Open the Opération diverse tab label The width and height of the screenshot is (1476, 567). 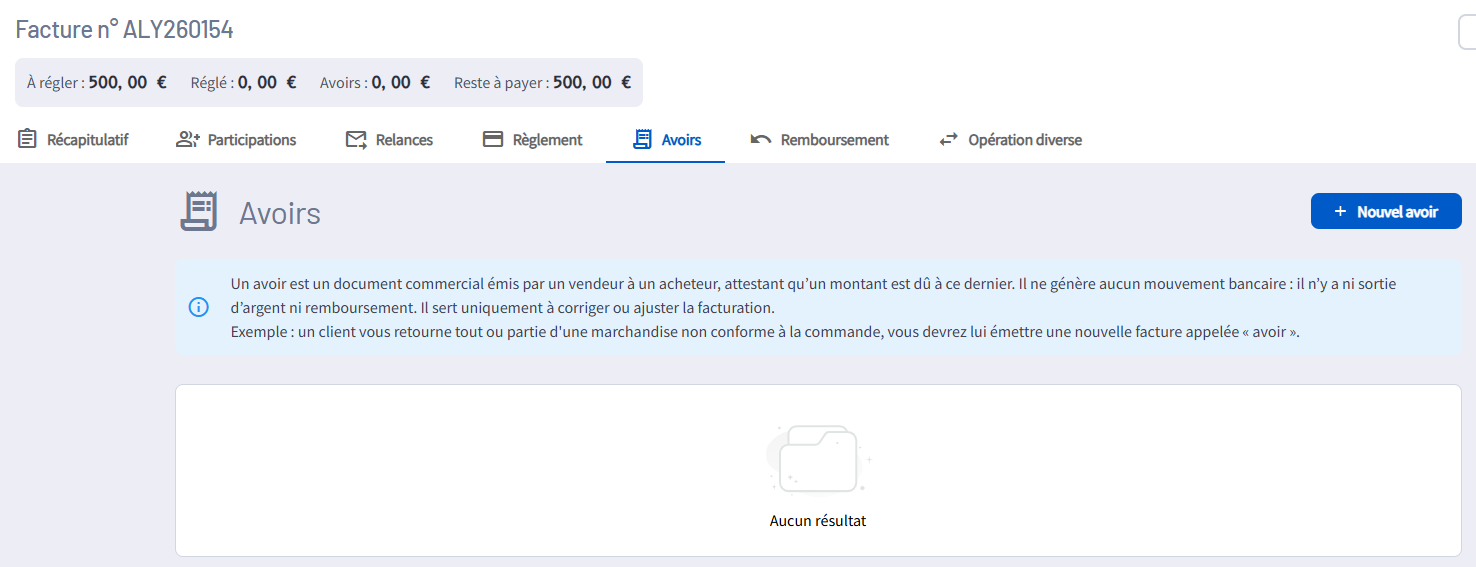(1024, 140)
